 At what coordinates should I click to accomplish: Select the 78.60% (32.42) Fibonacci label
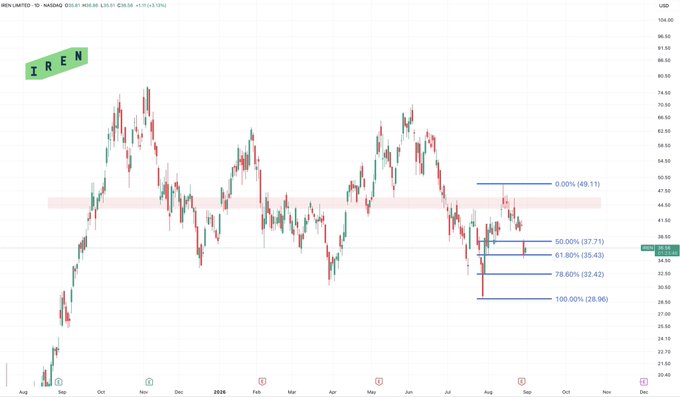pyautogui.click(x=579, y=274)
